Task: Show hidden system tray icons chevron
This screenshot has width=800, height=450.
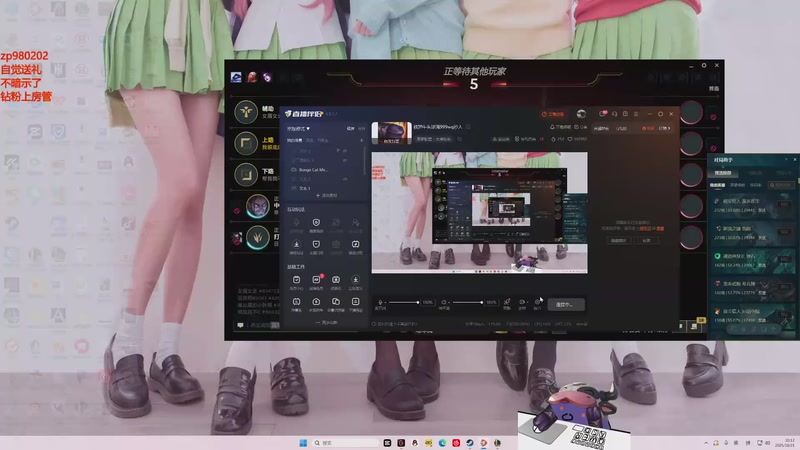Action: click(706, 443)
